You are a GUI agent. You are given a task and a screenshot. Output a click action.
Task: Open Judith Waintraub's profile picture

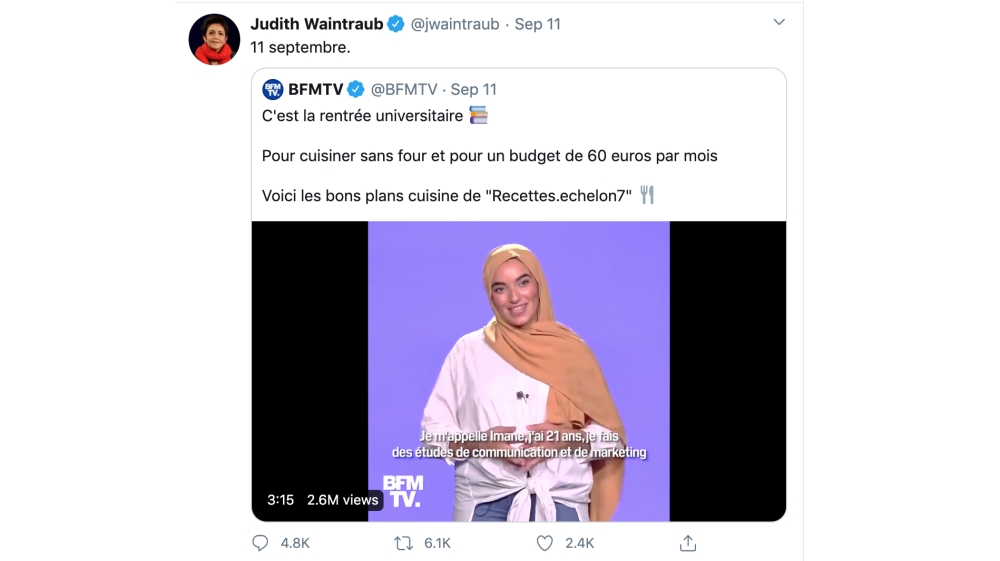[214, 40]
